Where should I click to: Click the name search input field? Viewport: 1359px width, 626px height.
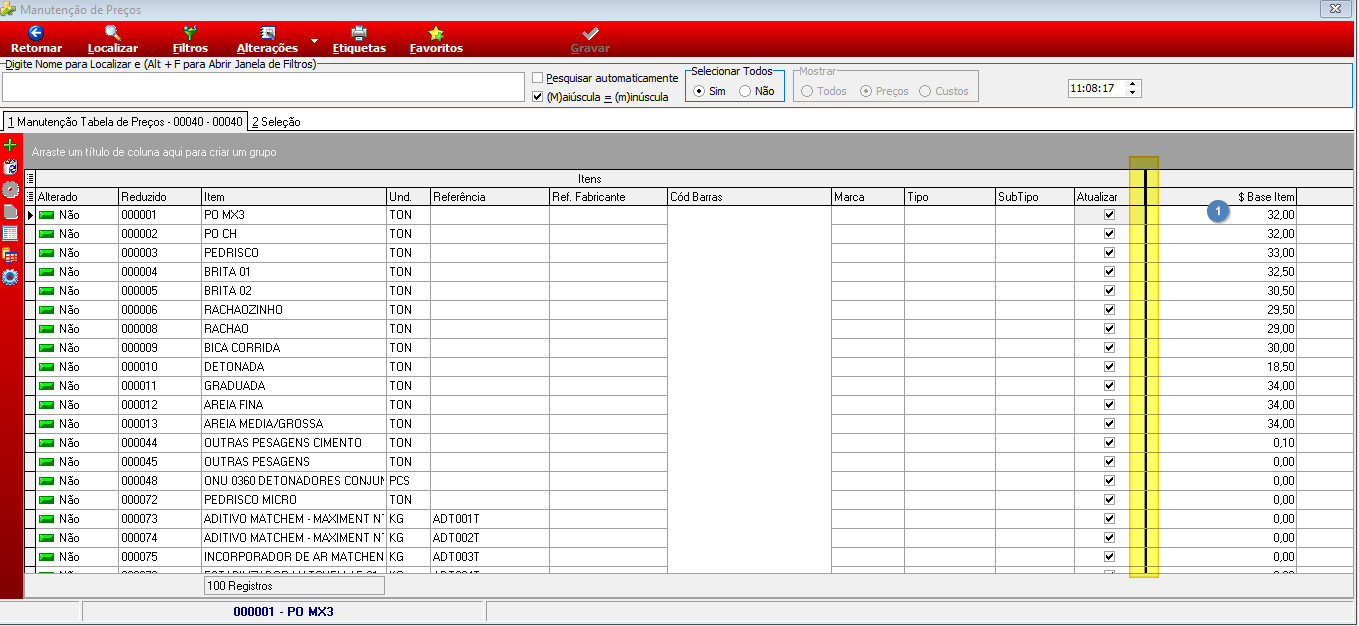(x=264, y=87)
